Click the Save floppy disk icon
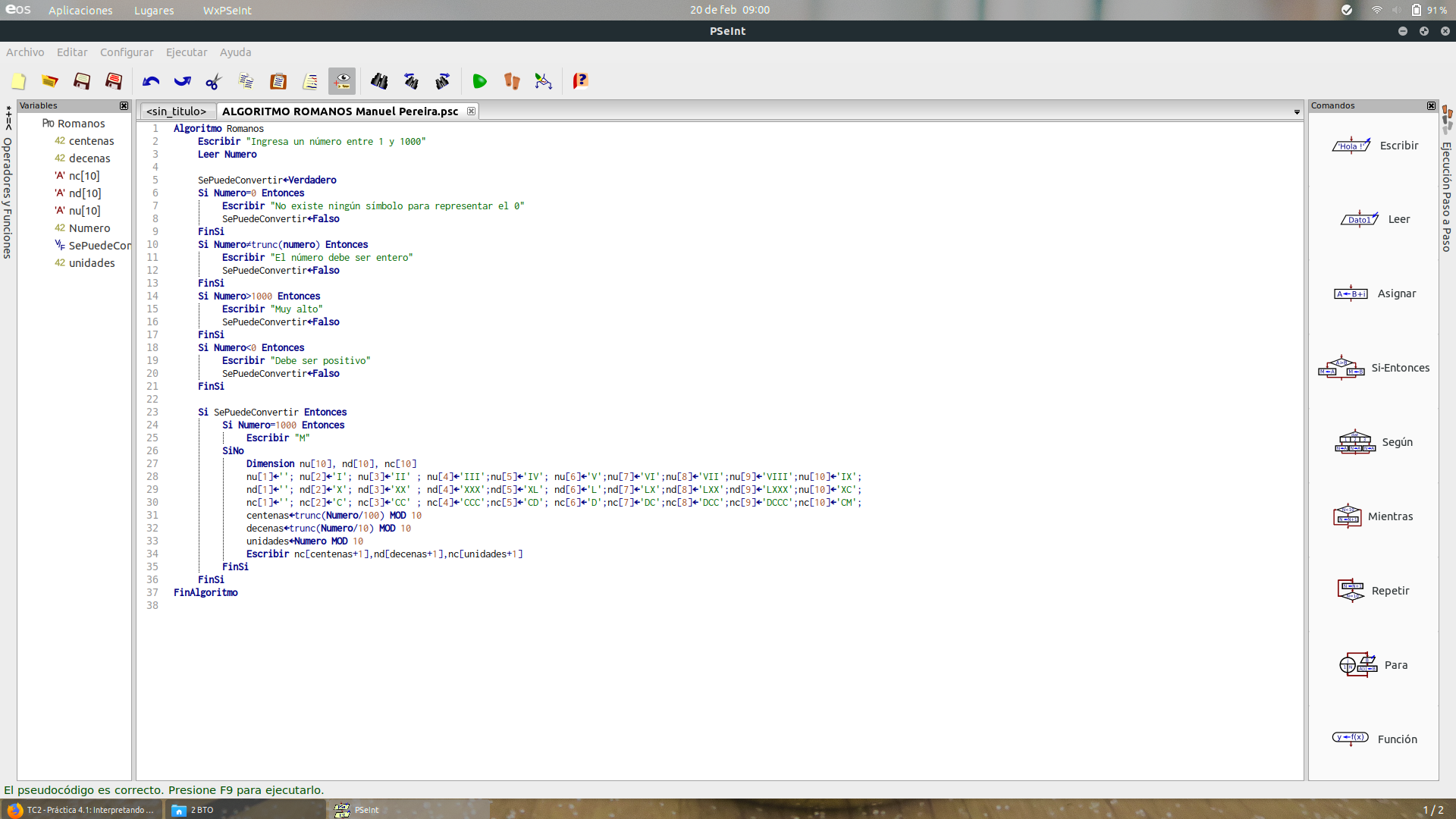This screenshot has width=1456, height=819. point(82,81)
